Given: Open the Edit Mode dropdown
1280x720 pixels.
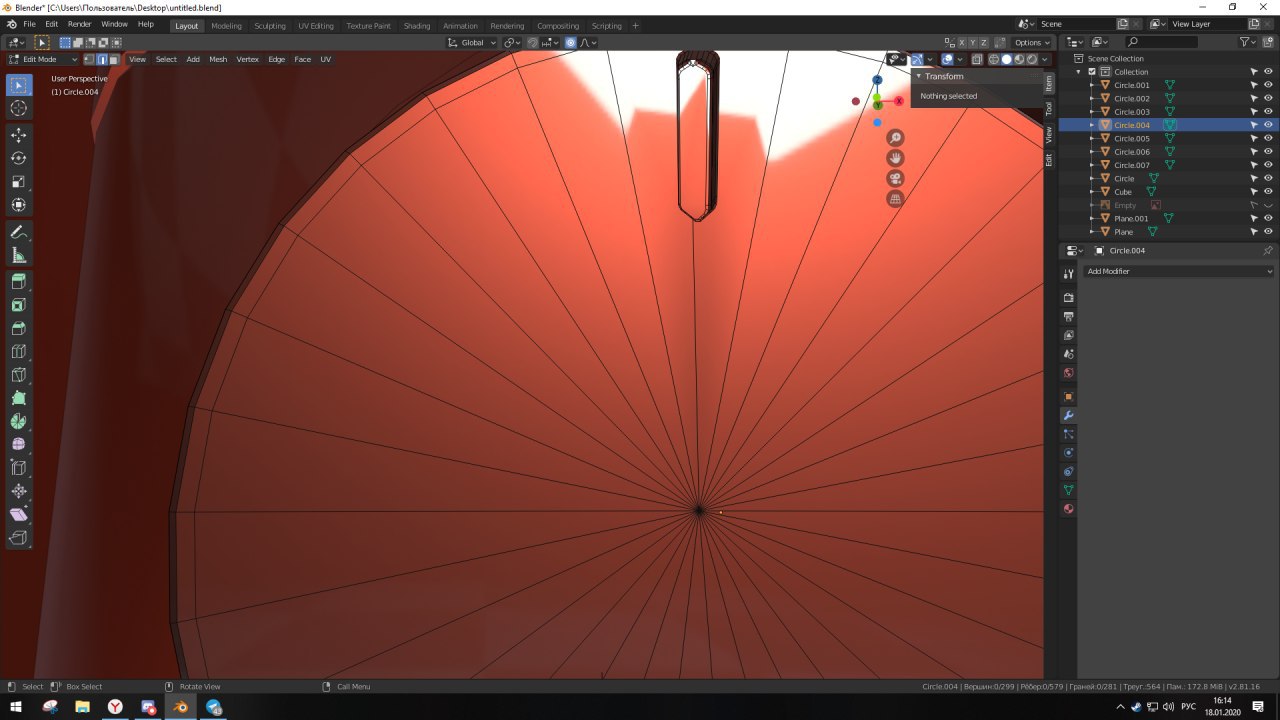Looking at the screenshot, I should pos(42,59).
